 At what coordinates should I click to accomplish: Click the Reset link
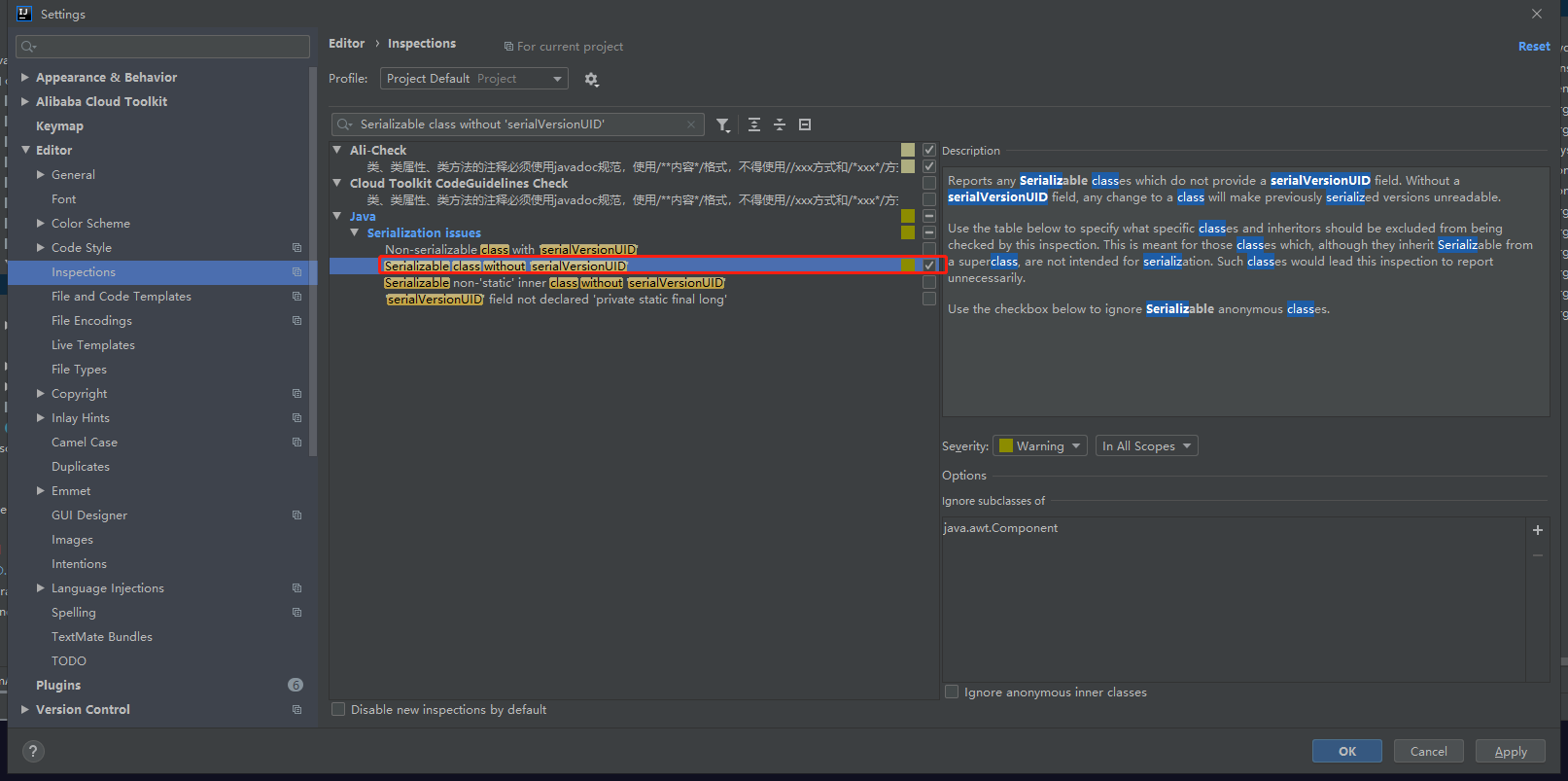click(x=1534, y=46)
